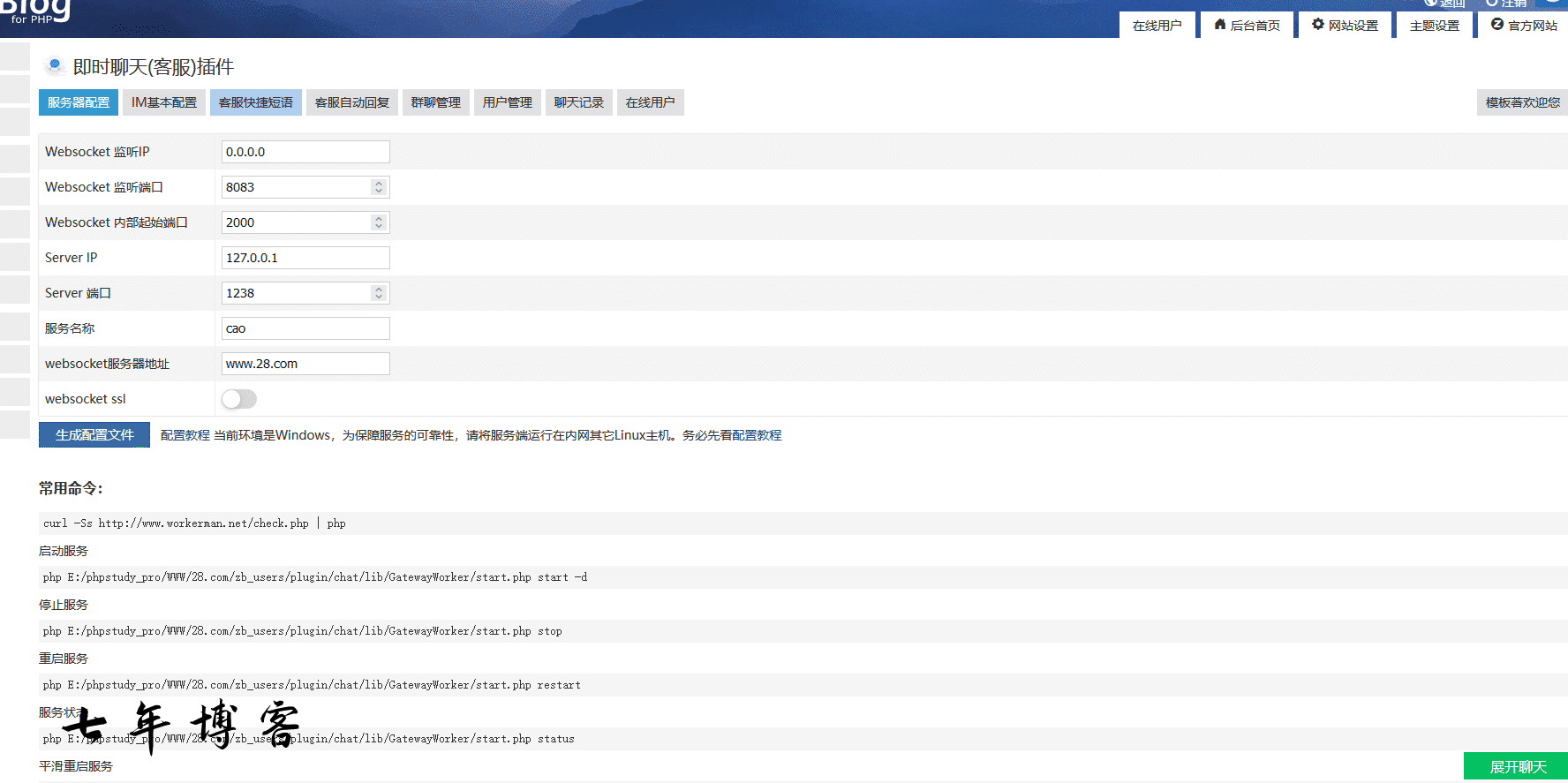Click 模板套欢迎您 button

tap(1523, 102)
